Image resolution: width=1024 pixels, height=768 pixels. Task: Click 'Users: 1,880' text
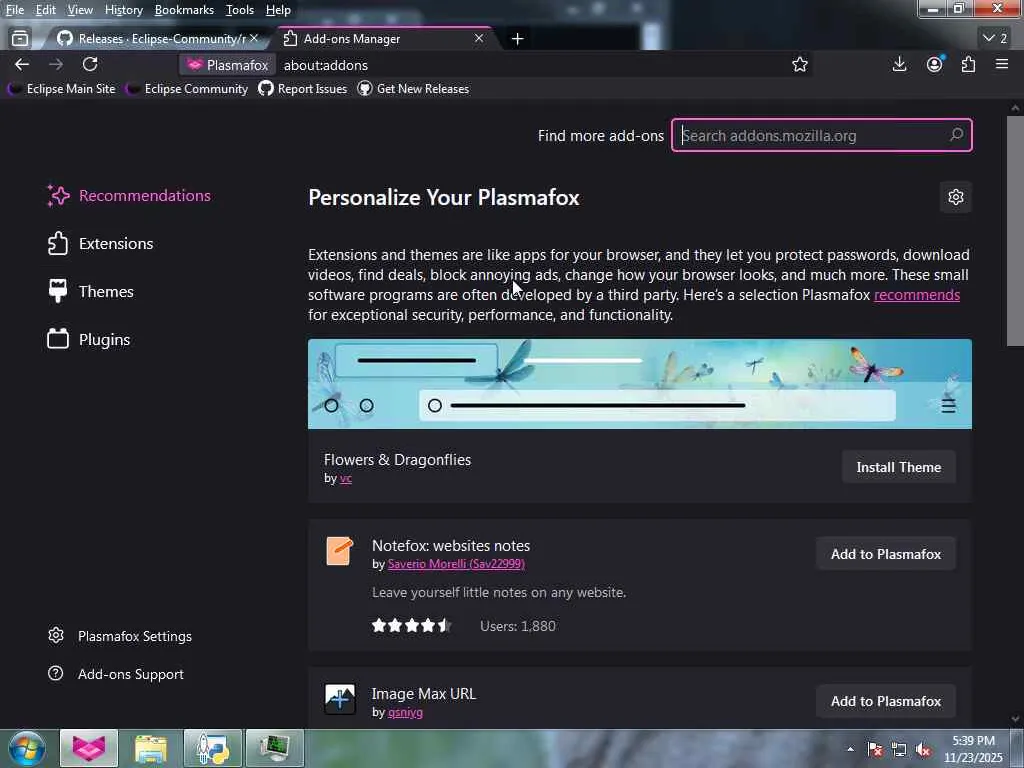518,626
